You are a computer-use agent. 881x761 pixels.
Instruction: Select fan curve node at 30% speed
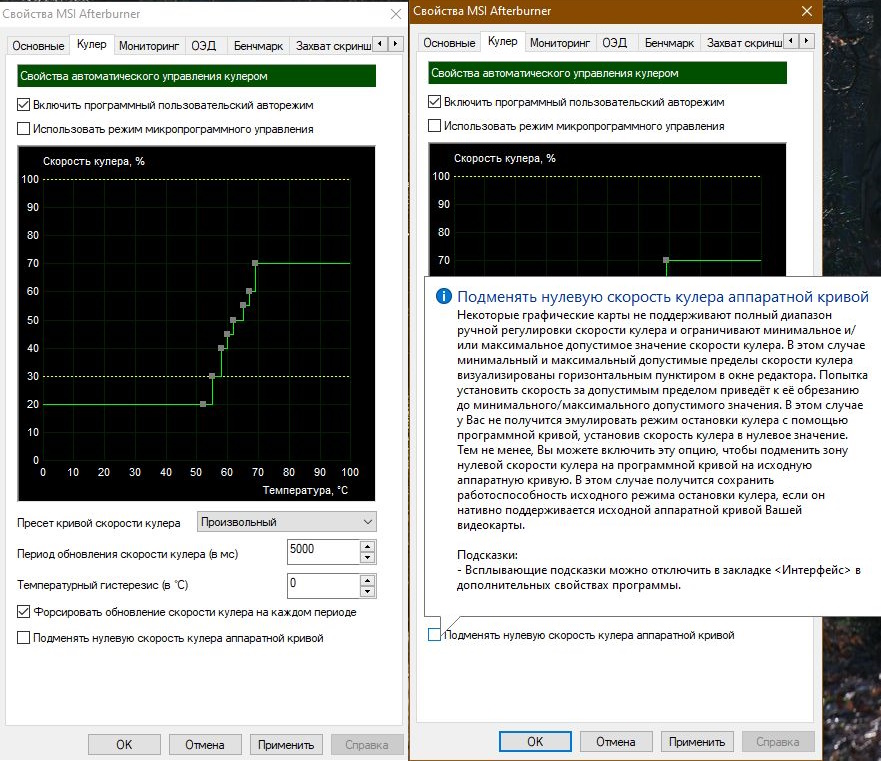[212, 376]
